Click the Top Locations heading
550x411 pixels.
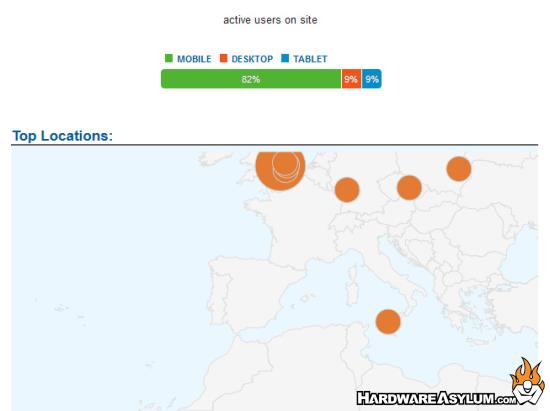pyautogui.click(x=63, y=136)
